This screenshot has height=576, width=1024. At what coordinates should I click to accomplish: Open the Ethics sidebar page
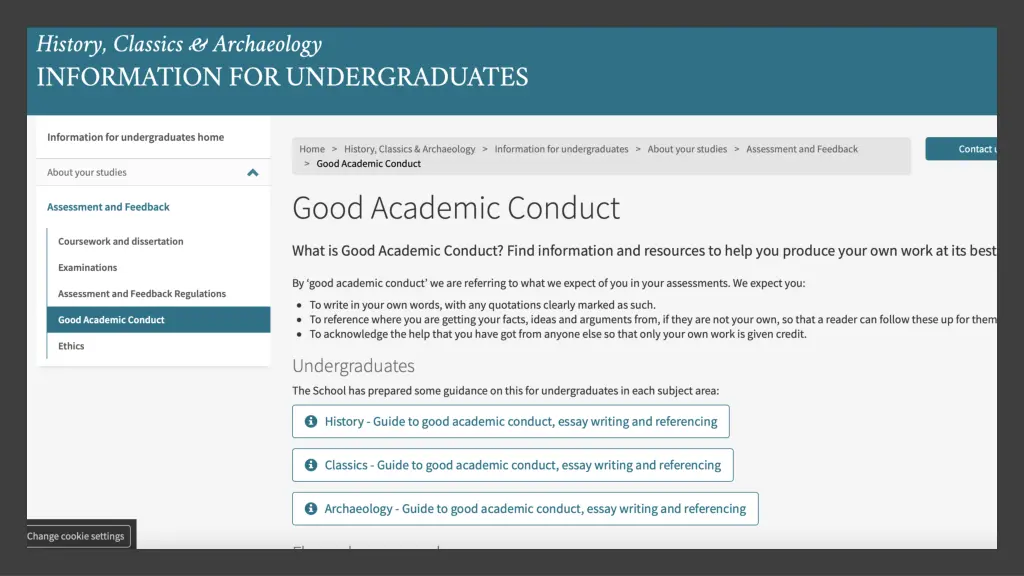coord(71,346)
